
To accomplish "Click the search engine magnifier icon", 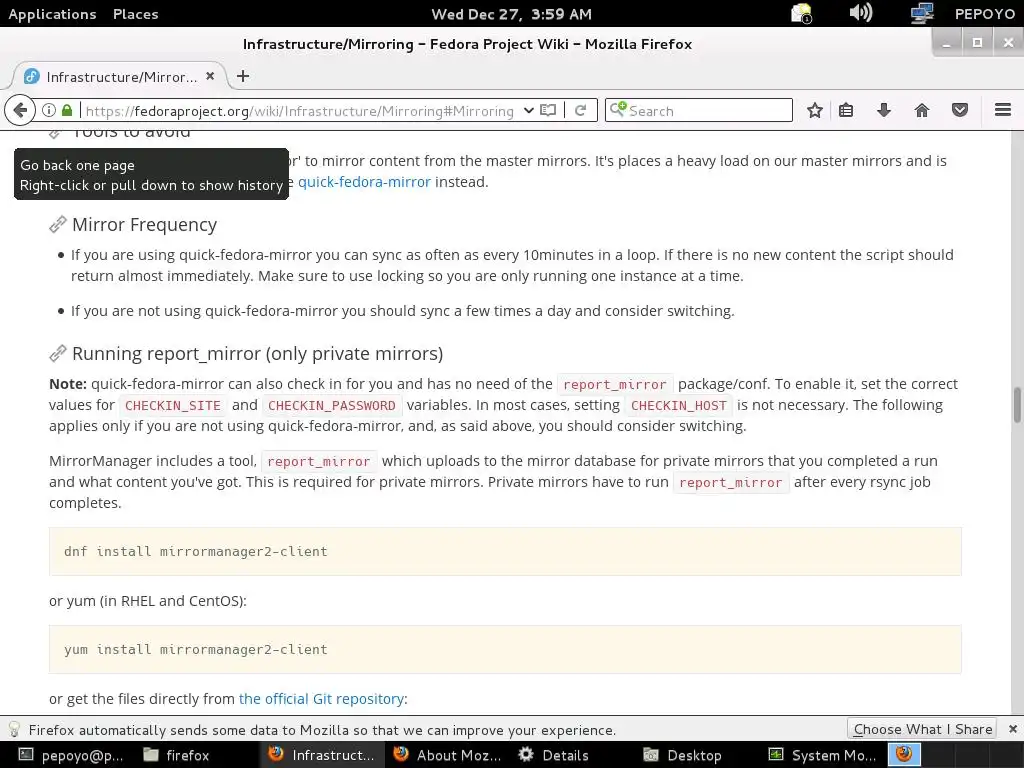I will click(618, 110).
